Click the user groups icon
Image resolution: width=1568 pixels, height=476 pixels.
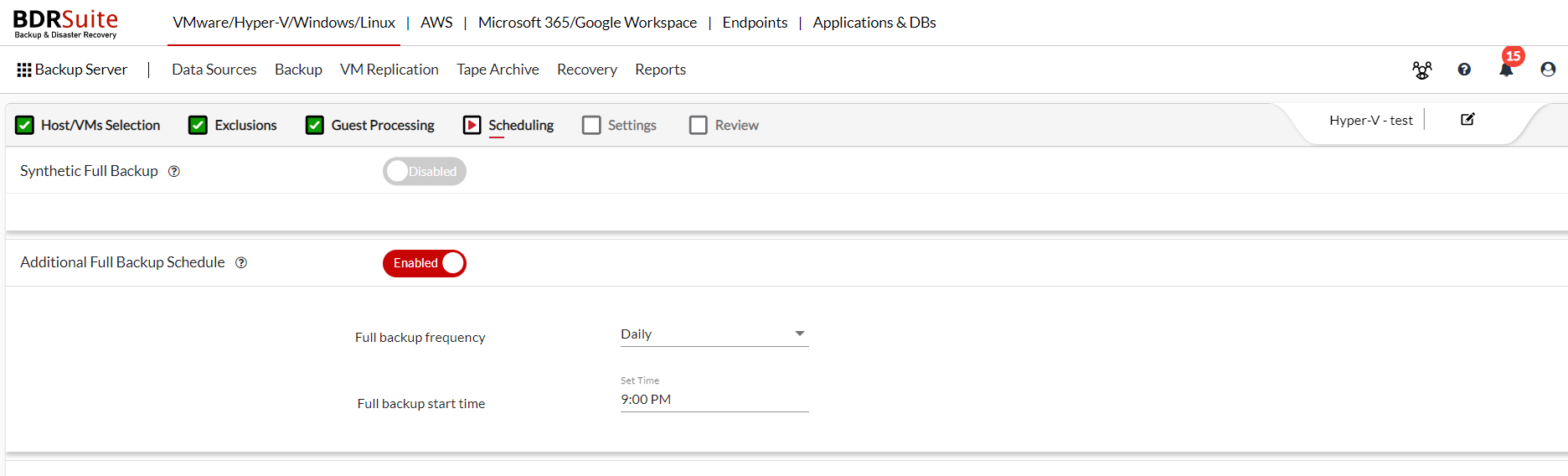(x=1422, y=70)
